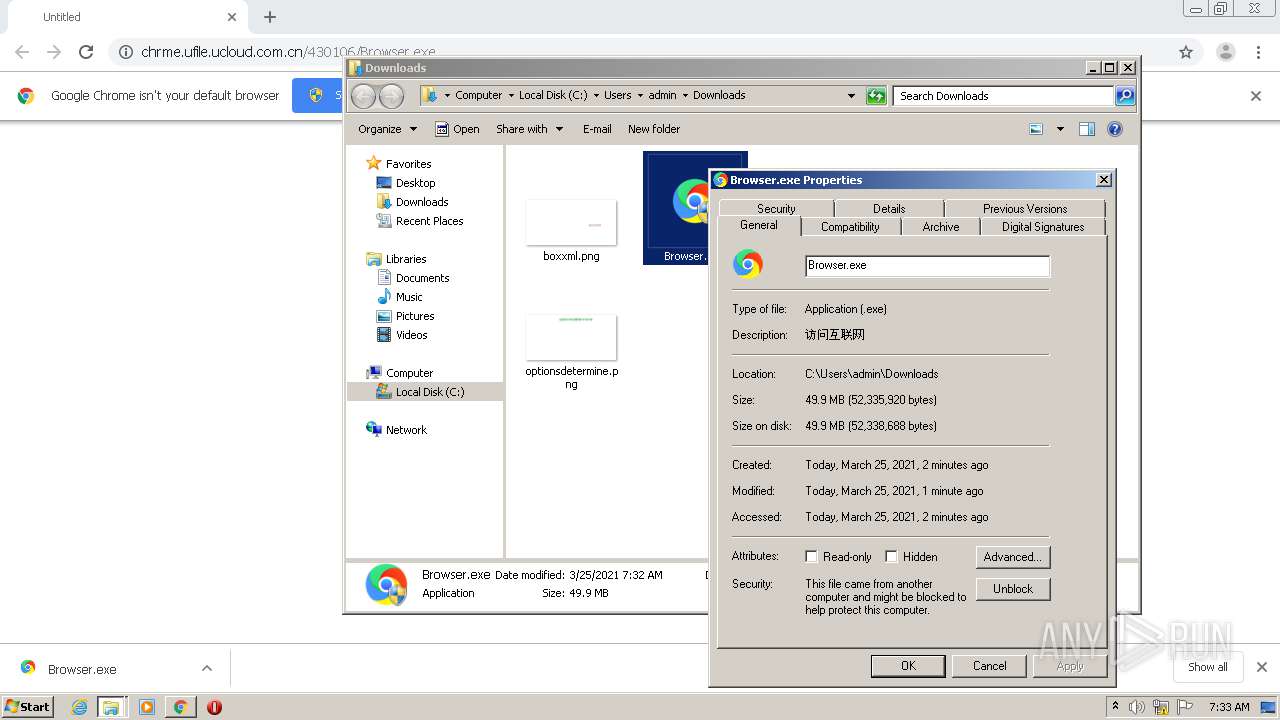
Task: Refresh the Downloads folder view
Action: click(876, 95)
